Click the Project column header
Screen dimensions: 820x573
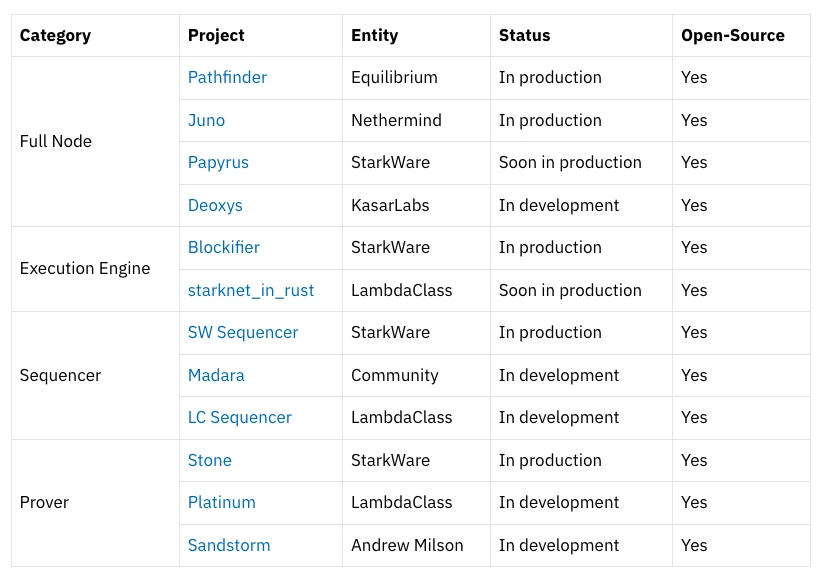point(216,35)
